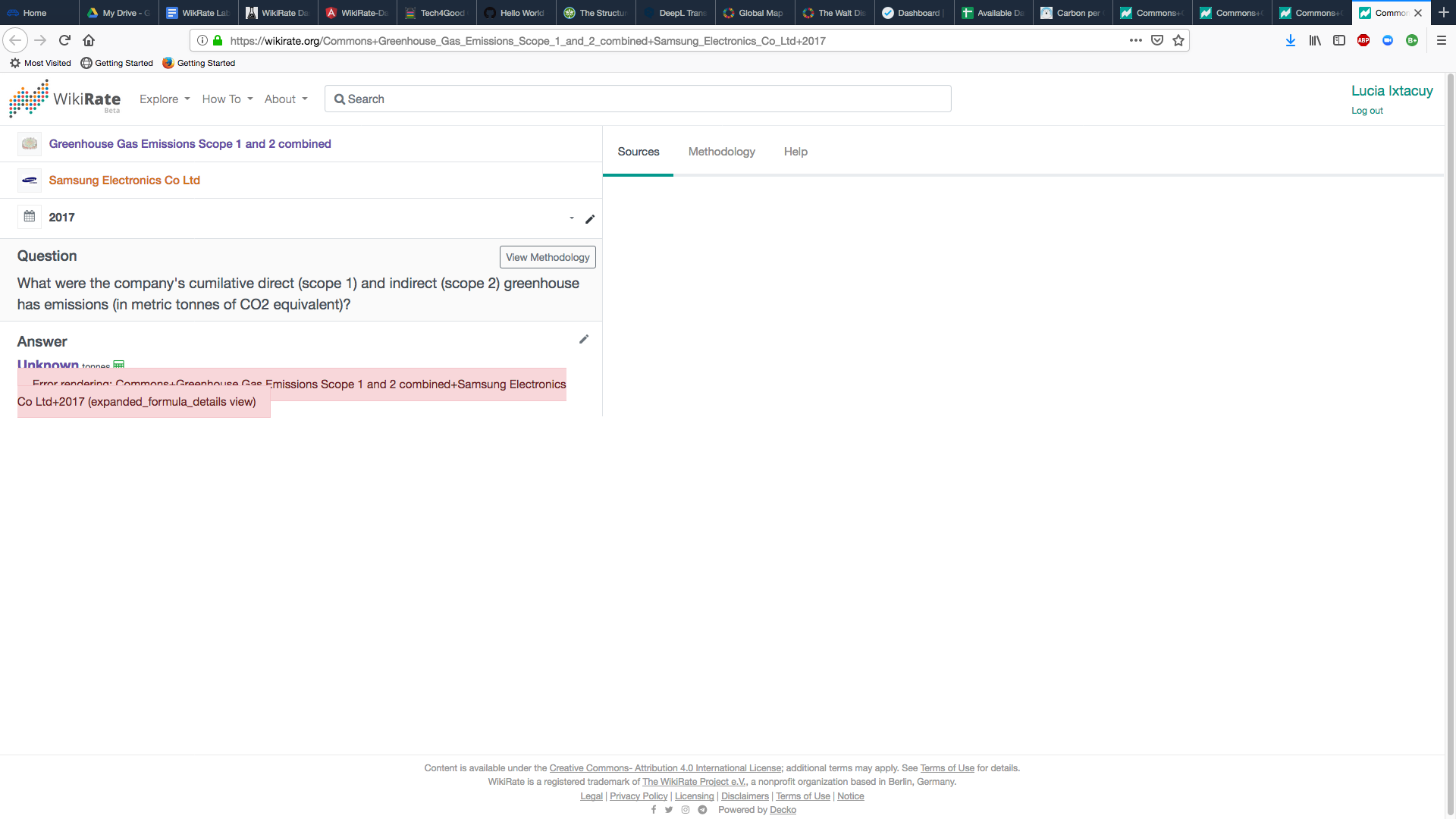Edit the 2017 year with pencil icon
Screen dimensions: 1456x819
tap(590, 219)
